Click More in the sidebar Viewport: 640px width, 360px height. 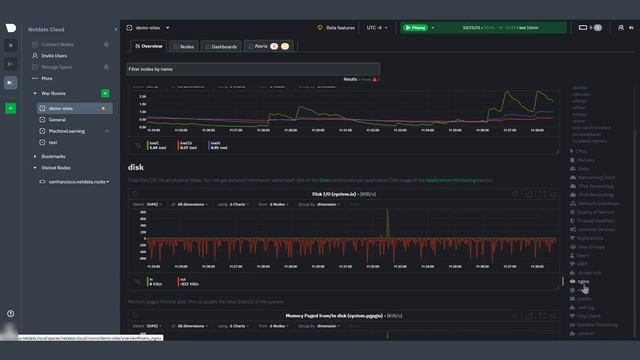[x=47, y=78]
